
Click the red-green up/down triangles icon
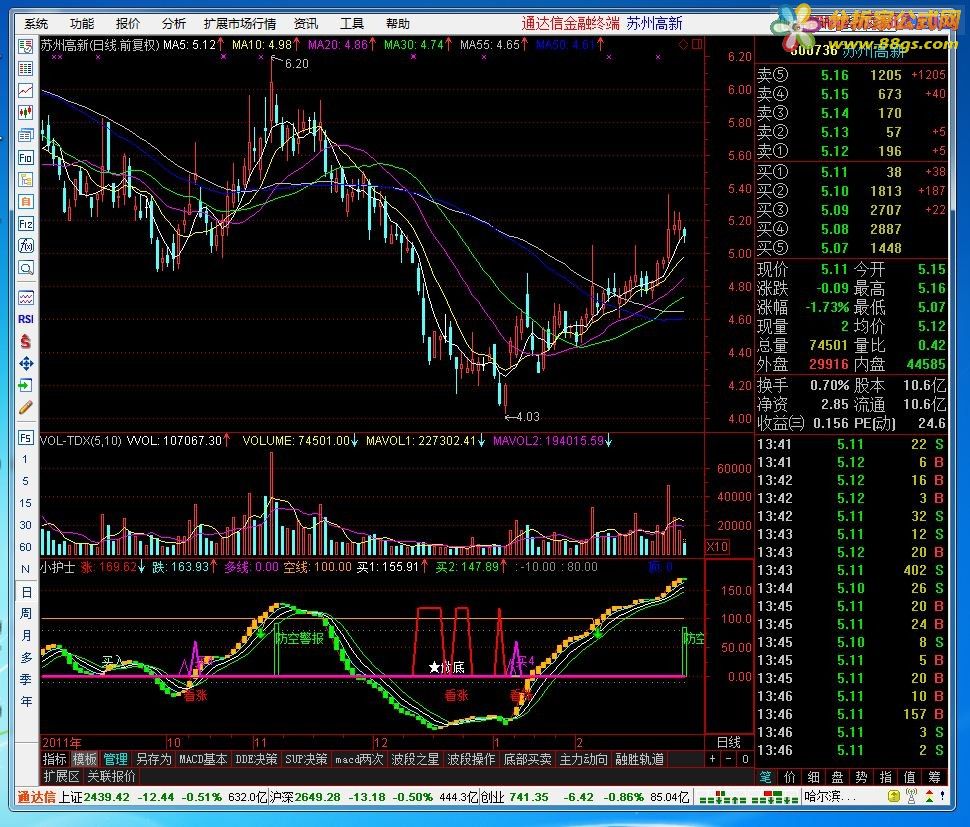pos(930,797)
